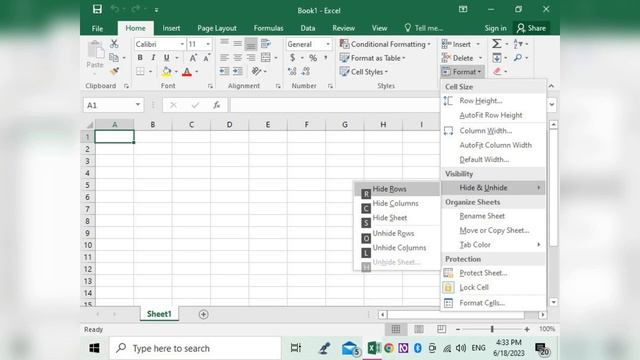This screenshot has height=360, width=640.
Task: Click the AutoSum sigma icon
Action: (496, 44)
